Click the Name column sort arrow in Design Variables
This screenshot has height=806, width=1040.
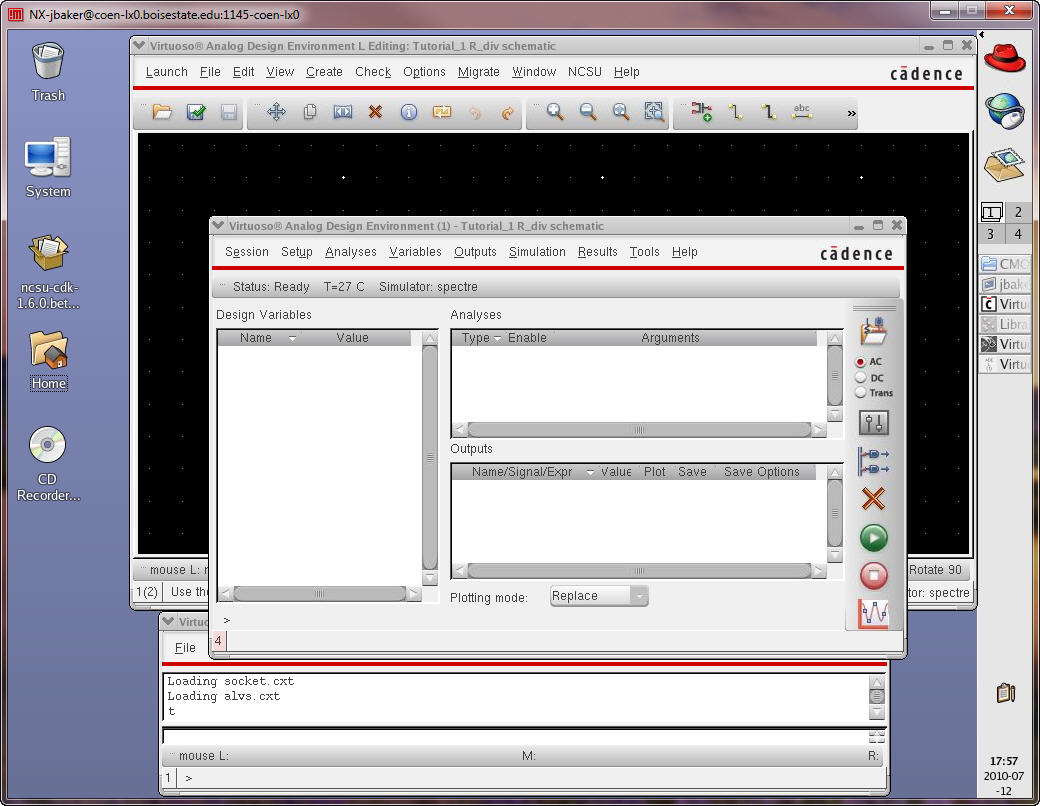292,338
